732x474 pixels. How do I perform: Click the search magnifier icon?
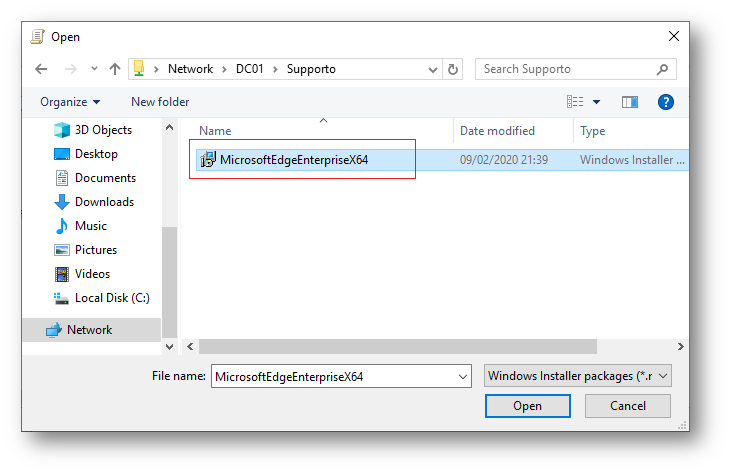click(x=662, y=70)
